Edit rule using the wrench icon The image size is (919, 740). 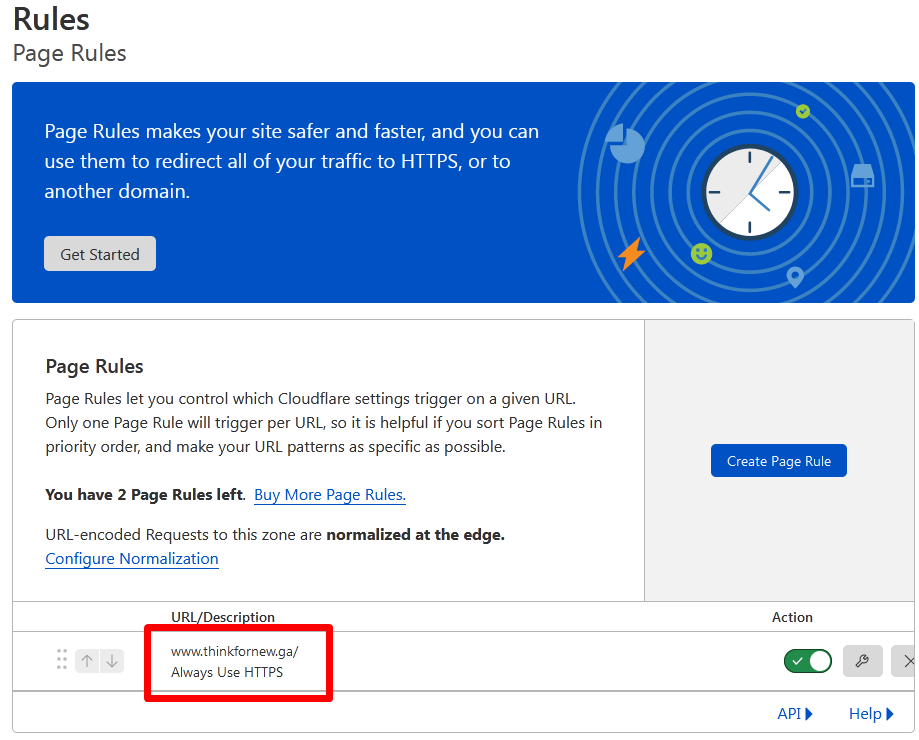(862, 661)
